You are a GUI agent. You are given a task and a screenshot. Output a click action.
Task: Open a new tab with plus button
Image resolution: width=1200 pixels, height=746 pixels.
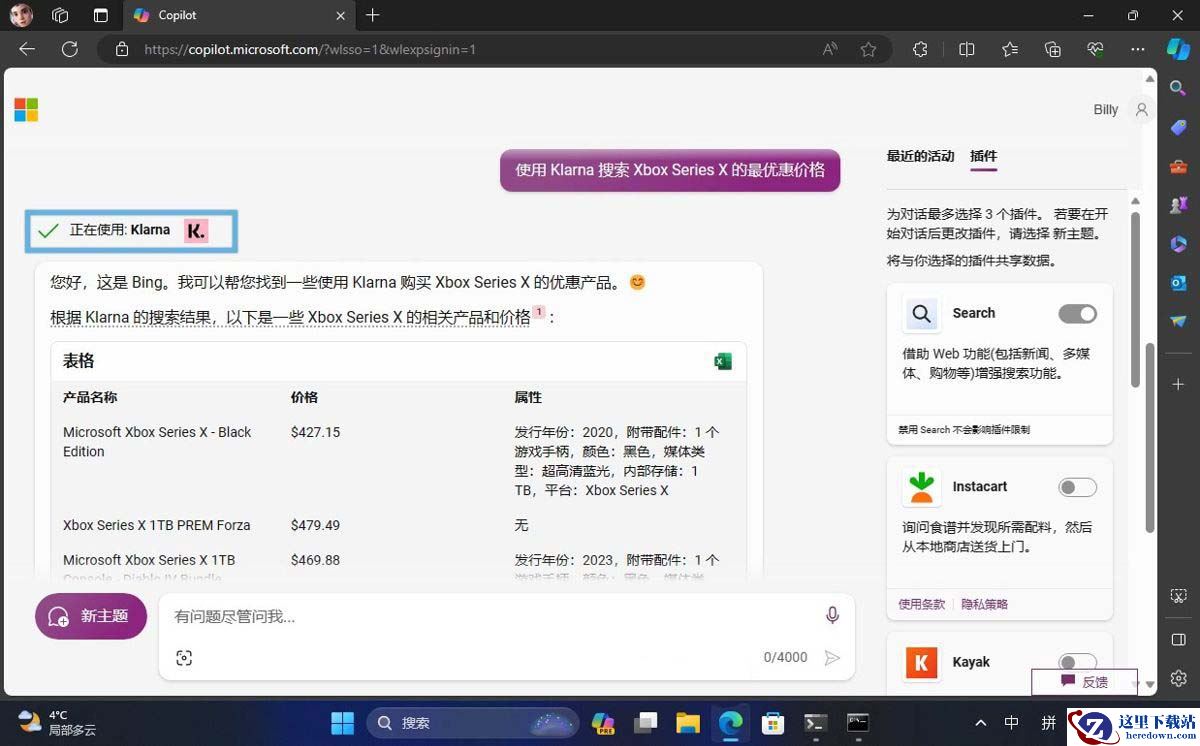(373, 15)
